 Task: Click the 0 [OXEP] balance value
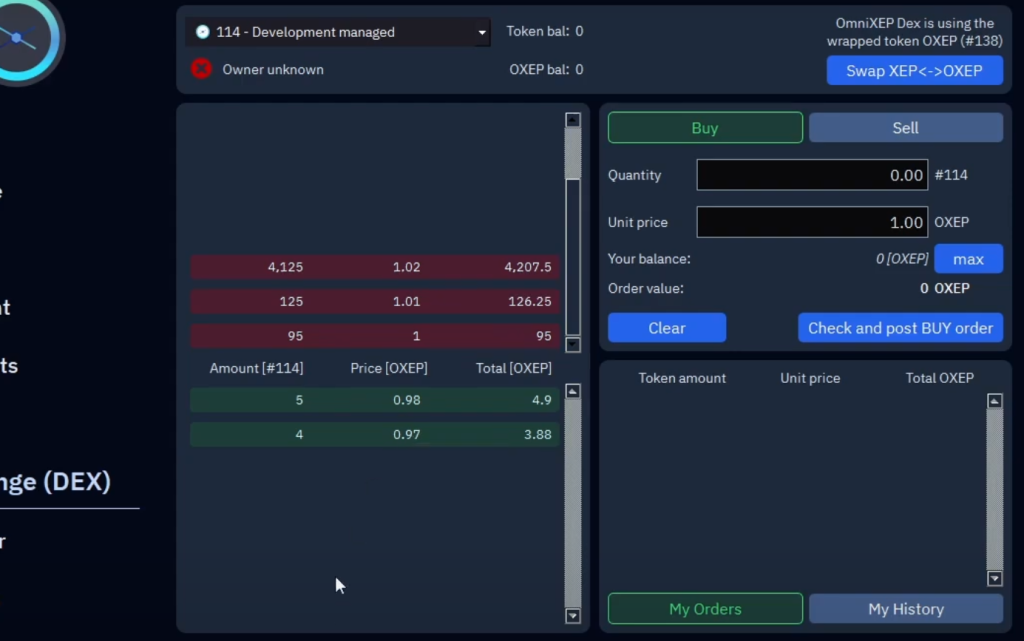tap(901, 259)
